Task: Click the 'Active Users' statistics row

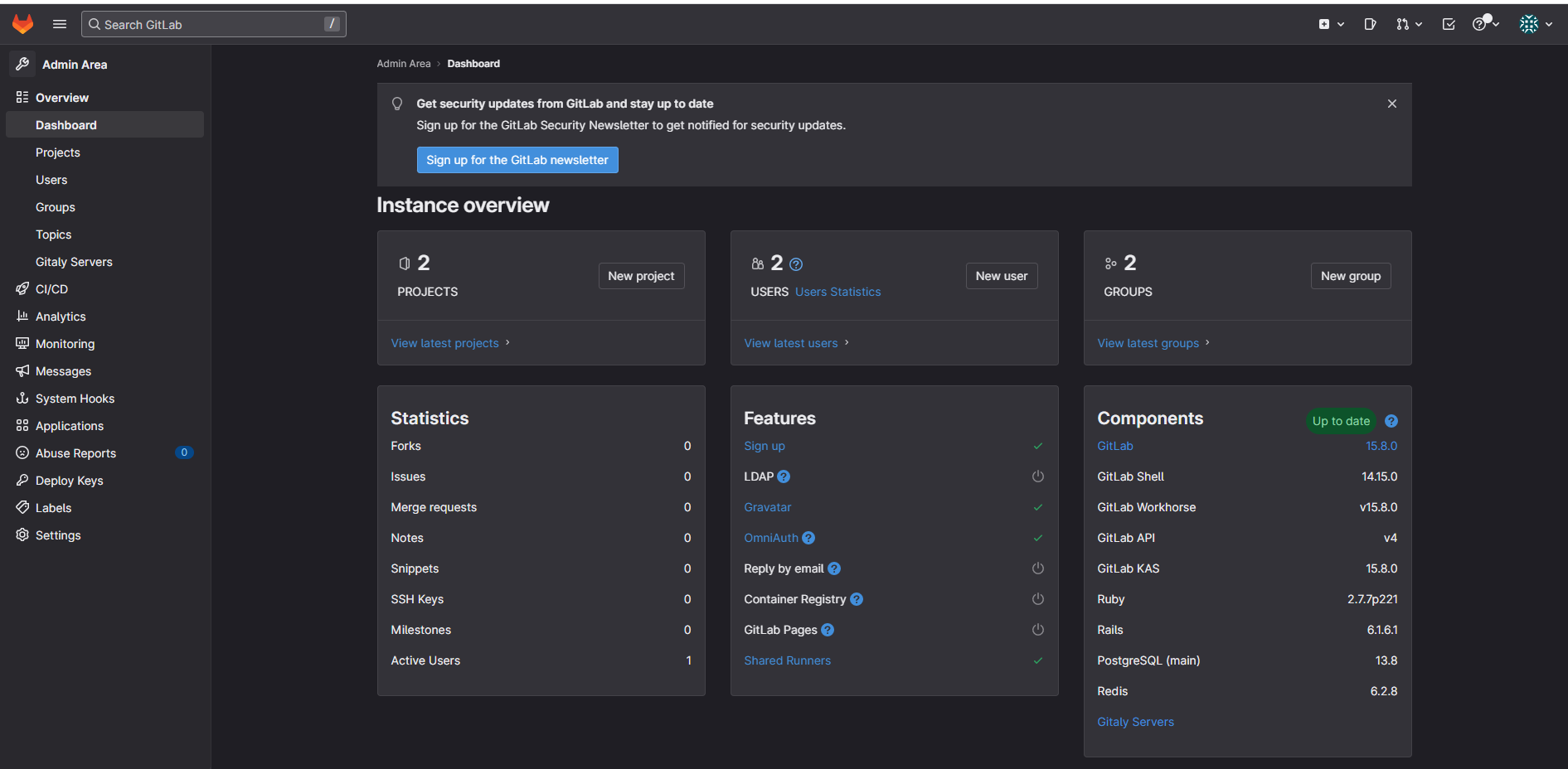Action: 541,660
